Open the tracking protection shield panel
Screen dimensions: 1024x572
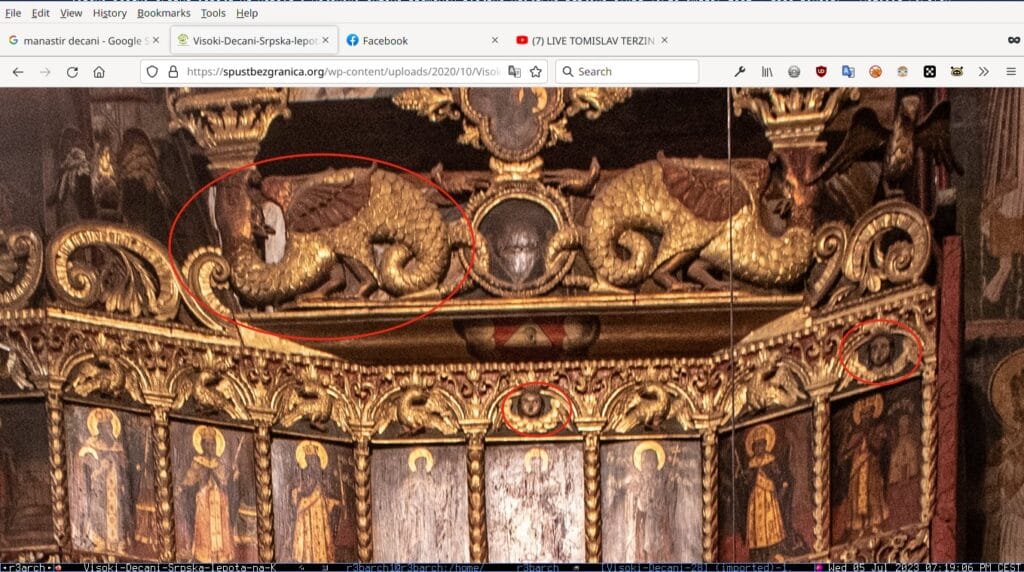[152, 72]
